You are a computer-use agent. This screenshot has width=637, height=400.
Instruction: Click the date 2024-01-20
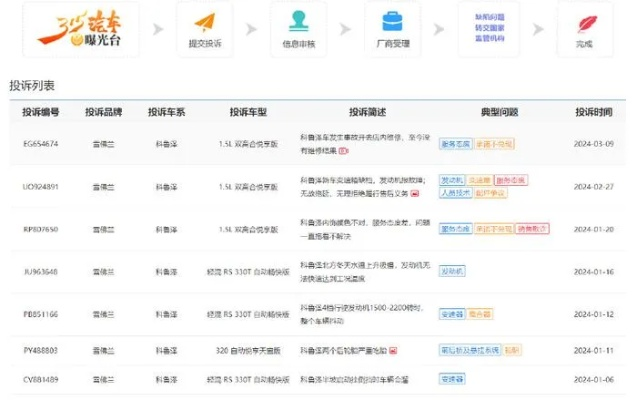594,229
